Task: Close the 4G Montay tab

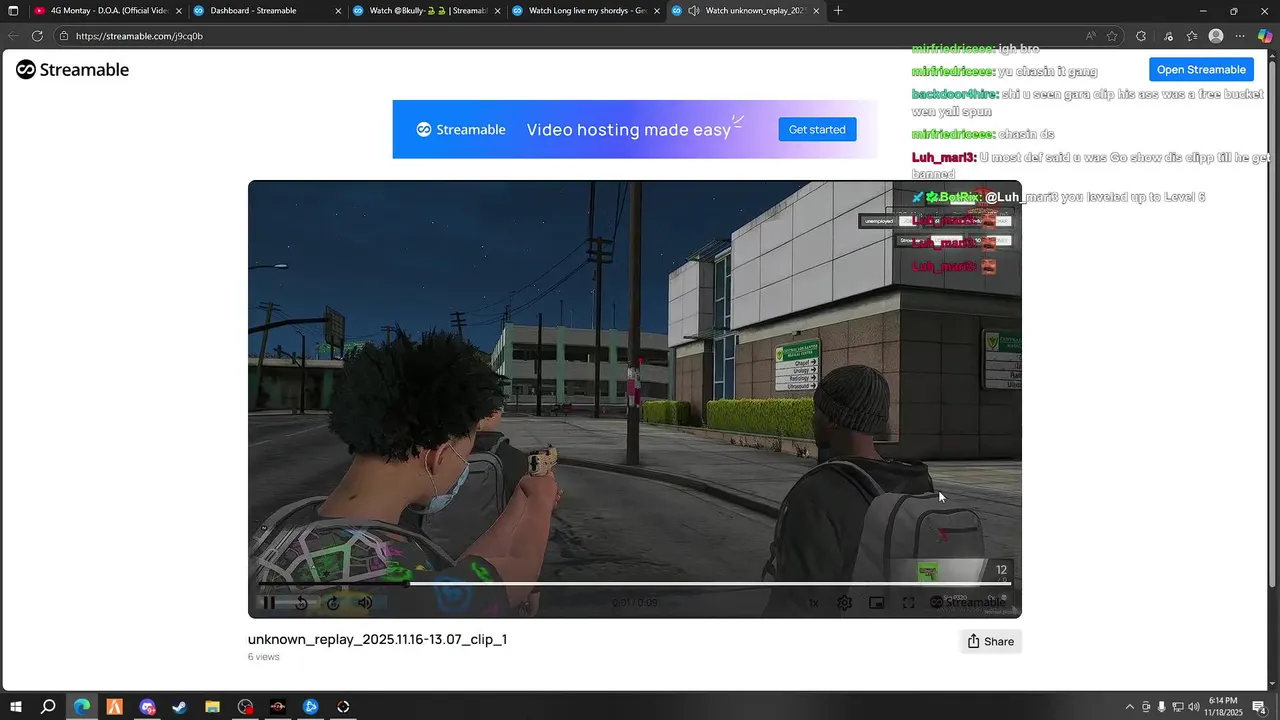Action: 179,11
